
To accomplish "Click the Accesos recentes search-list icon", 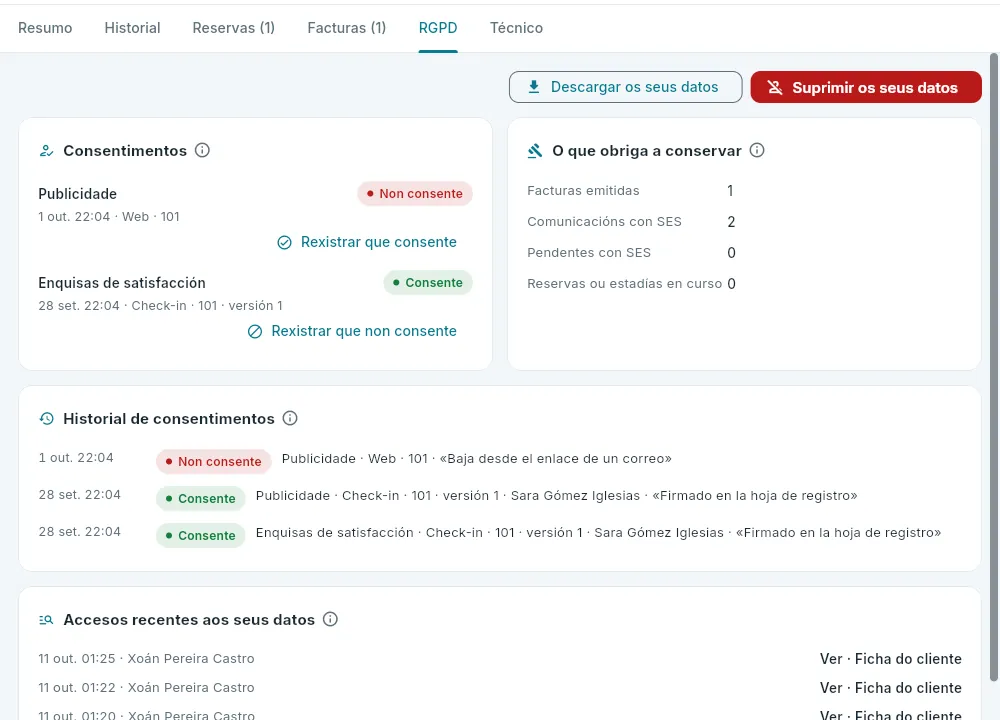I will pos(46,620).
